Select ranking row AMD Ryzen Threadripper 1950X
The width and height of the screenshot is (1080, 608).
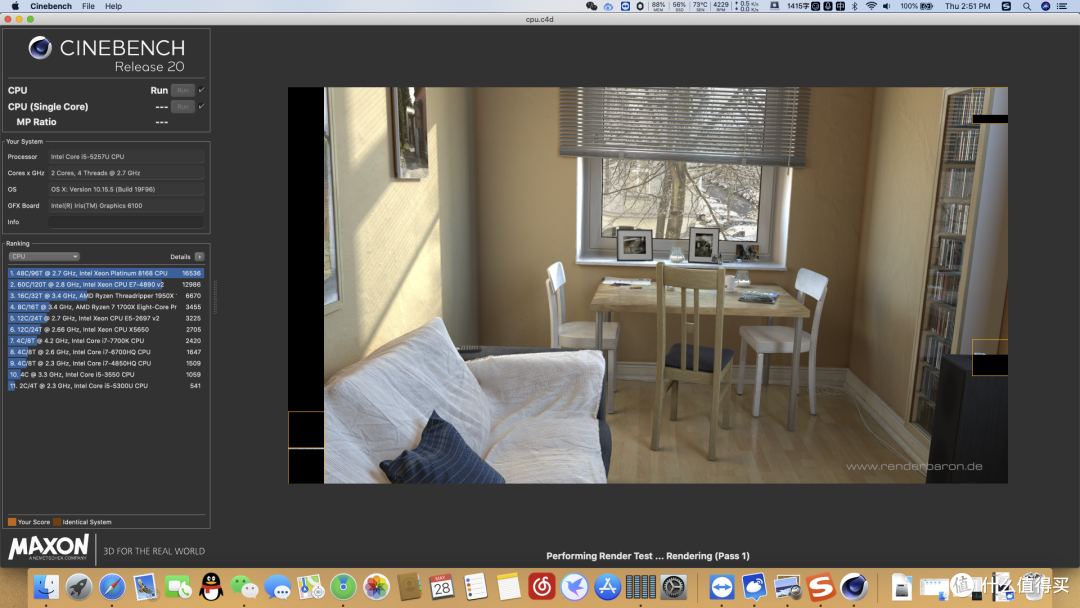(105, 295)
